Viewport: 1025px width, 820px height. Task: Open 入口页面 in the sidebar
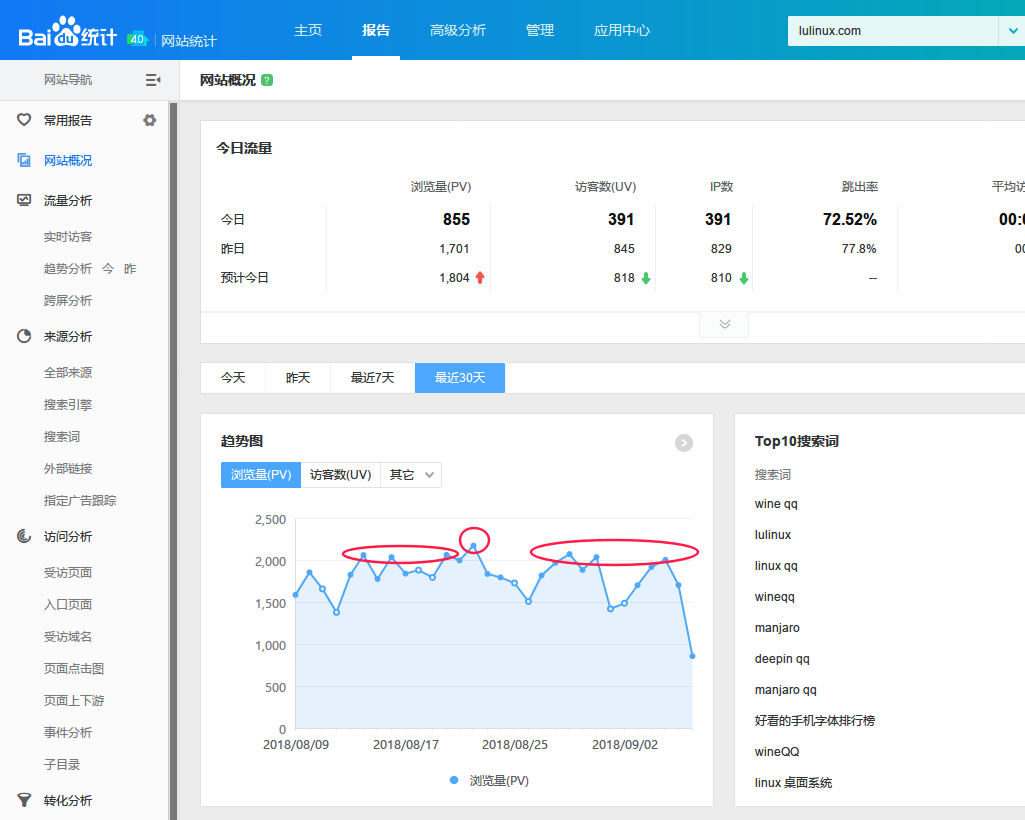point(68,605)
